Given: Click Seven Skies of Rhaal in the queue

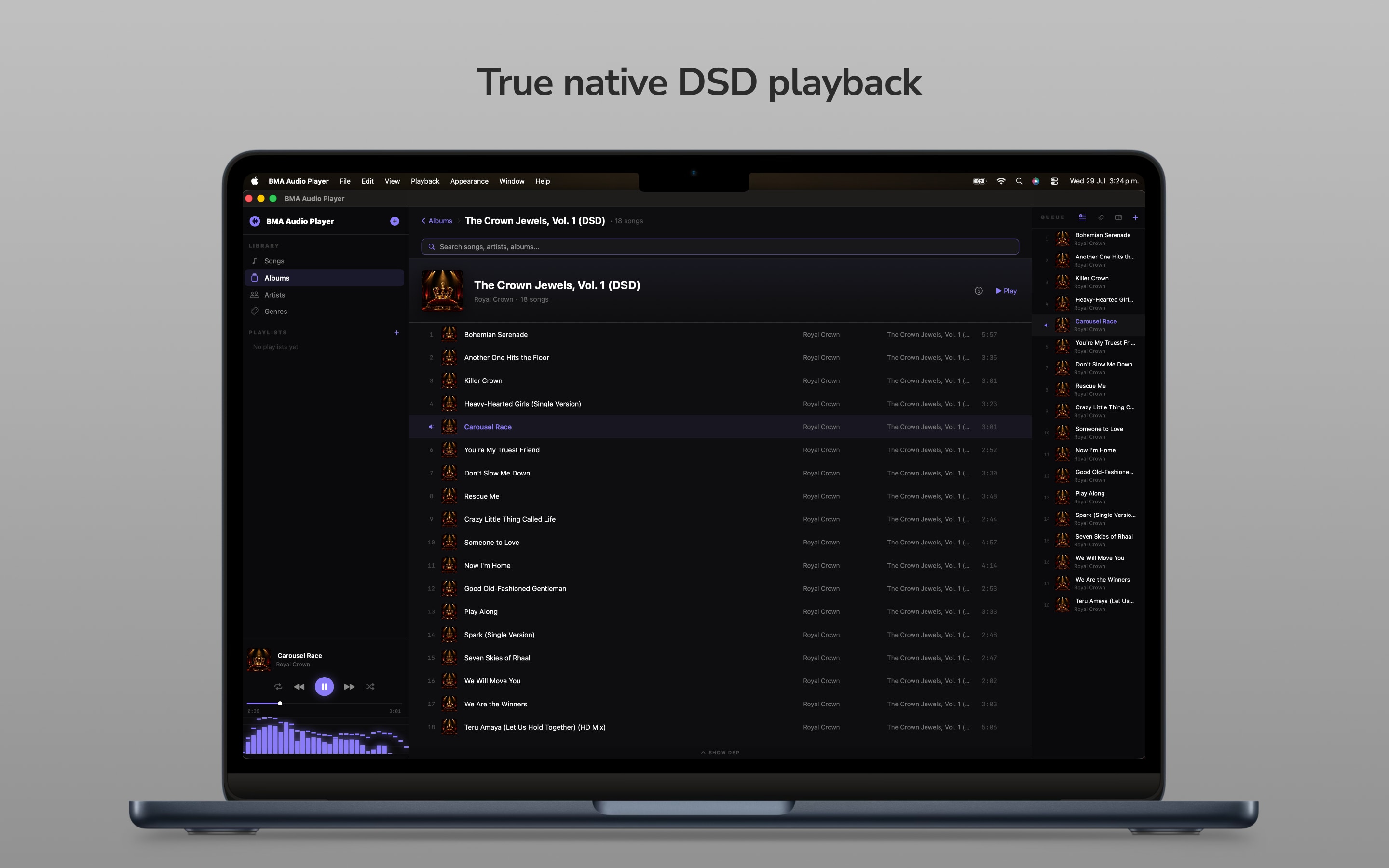Looking at the screenshot, I should 1089,540.
